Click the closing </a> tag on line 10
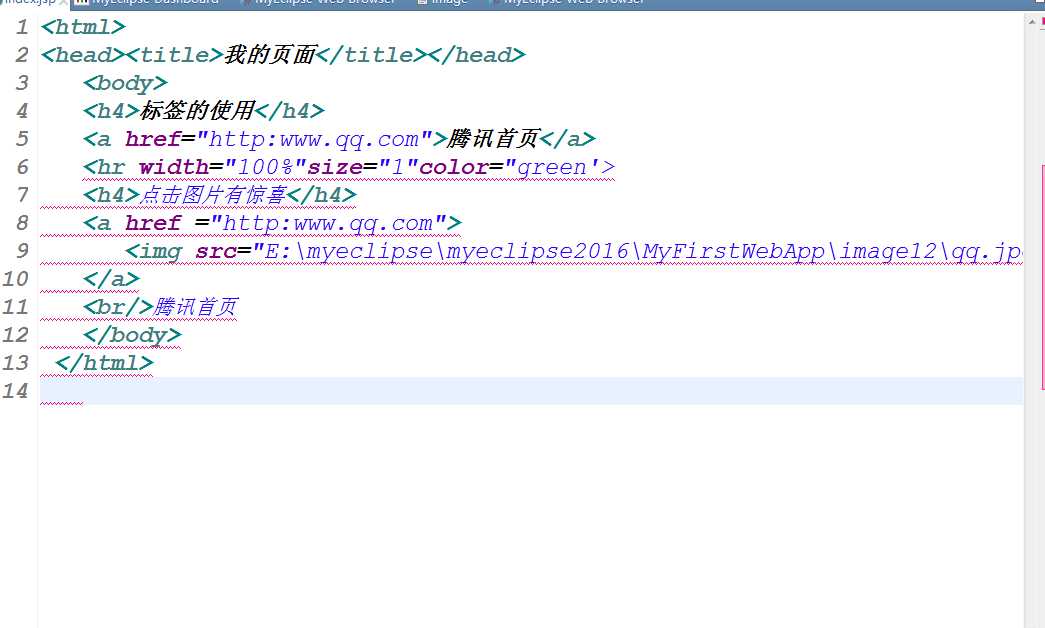This screenshot has height=628, width=1045. 111,279
